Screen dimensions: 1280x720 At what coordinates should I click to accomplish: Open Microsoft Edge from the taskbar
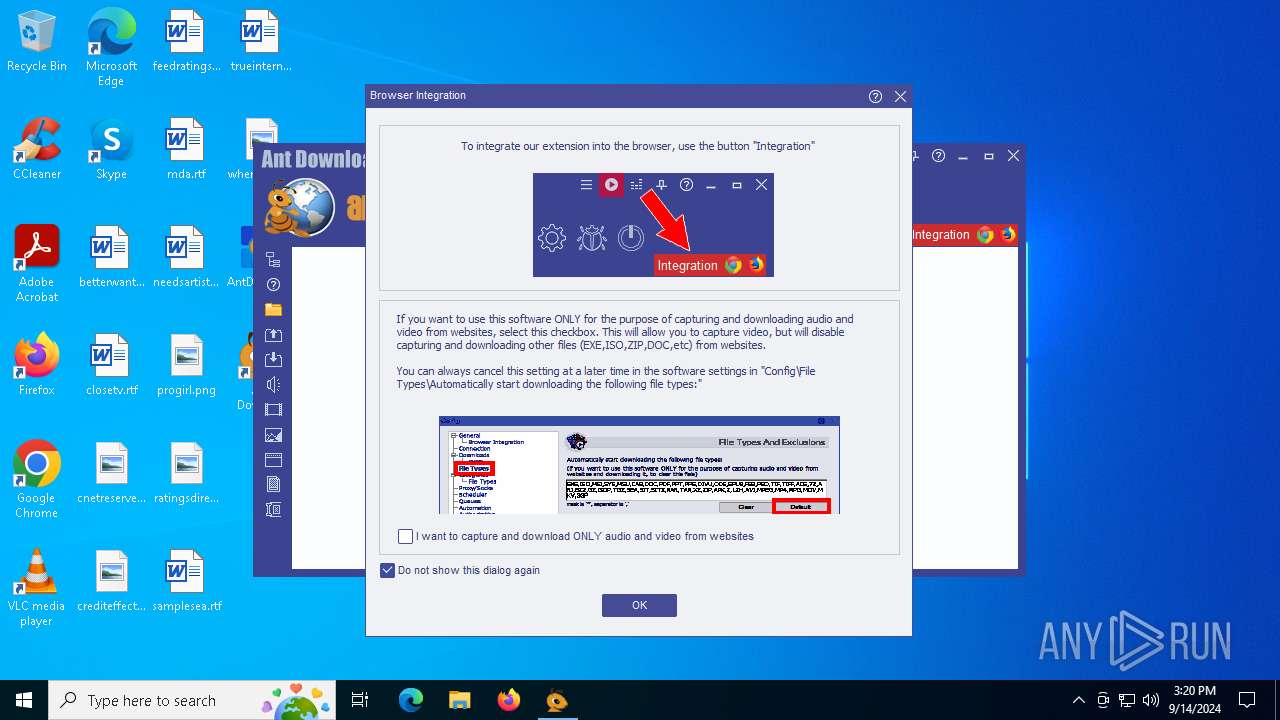pyautogui.click(x=411, y=700)
